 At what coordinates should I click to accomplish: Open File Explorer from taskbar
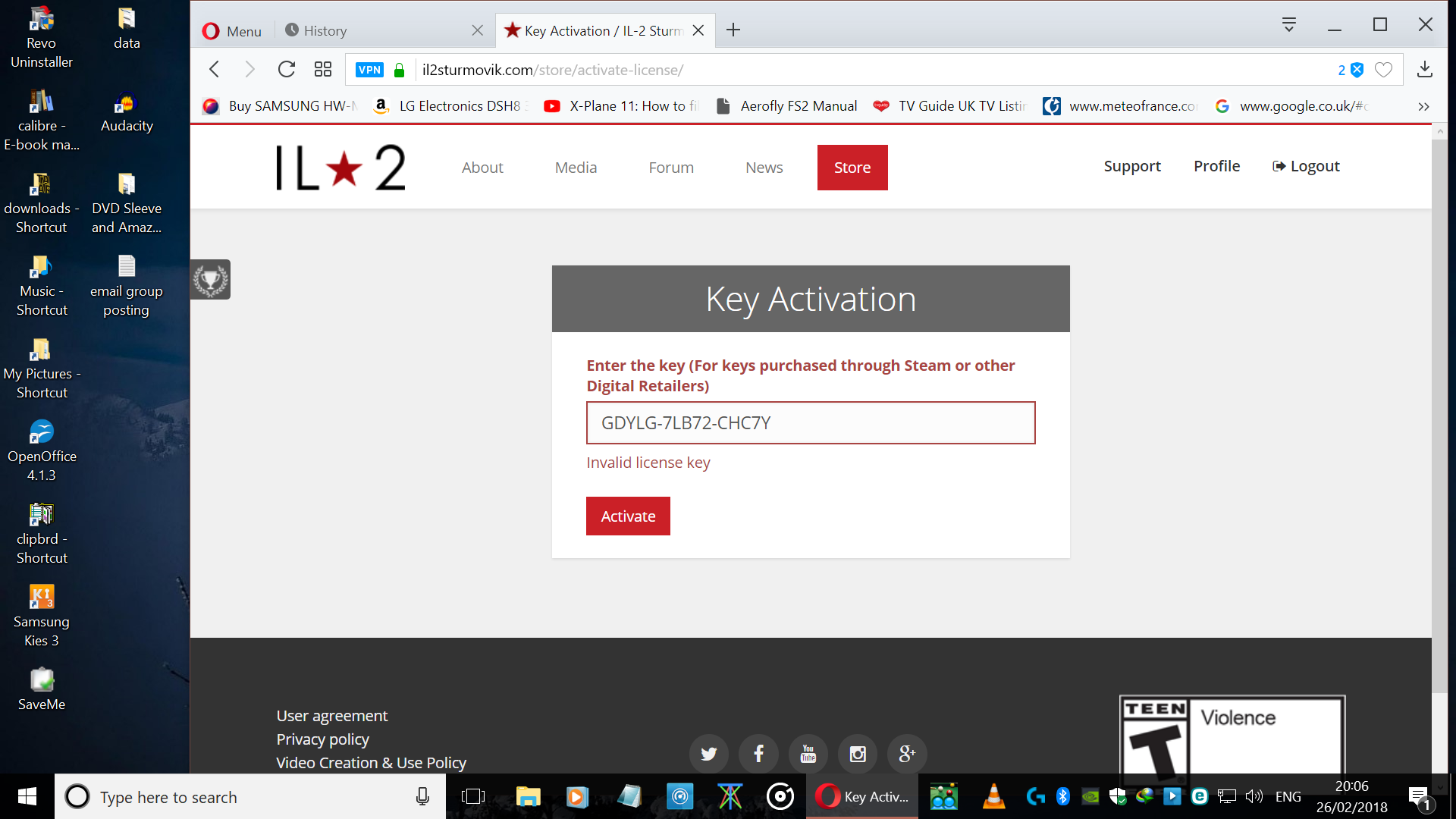click(x=528, y=797)
